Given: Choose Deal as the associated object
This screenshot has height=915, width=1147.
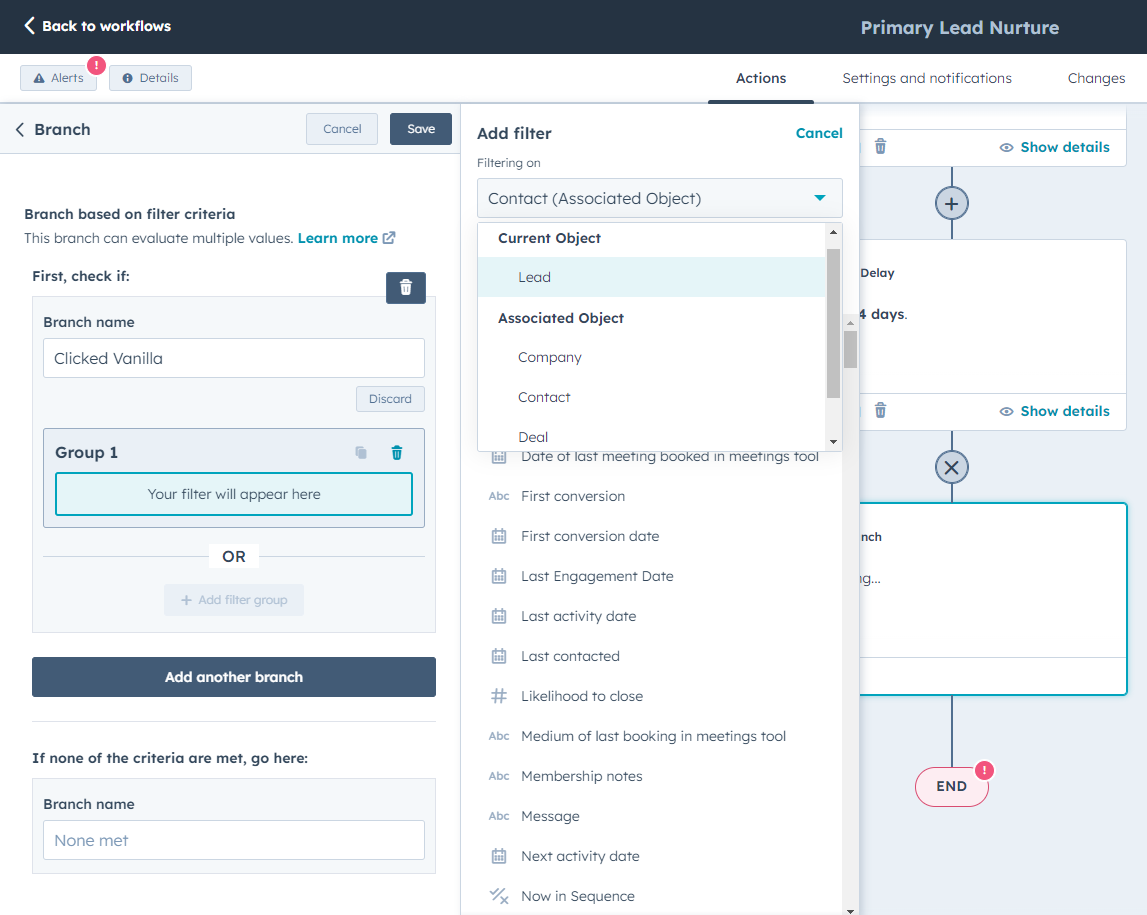Looking at the screenshot, I should point(533,437).
